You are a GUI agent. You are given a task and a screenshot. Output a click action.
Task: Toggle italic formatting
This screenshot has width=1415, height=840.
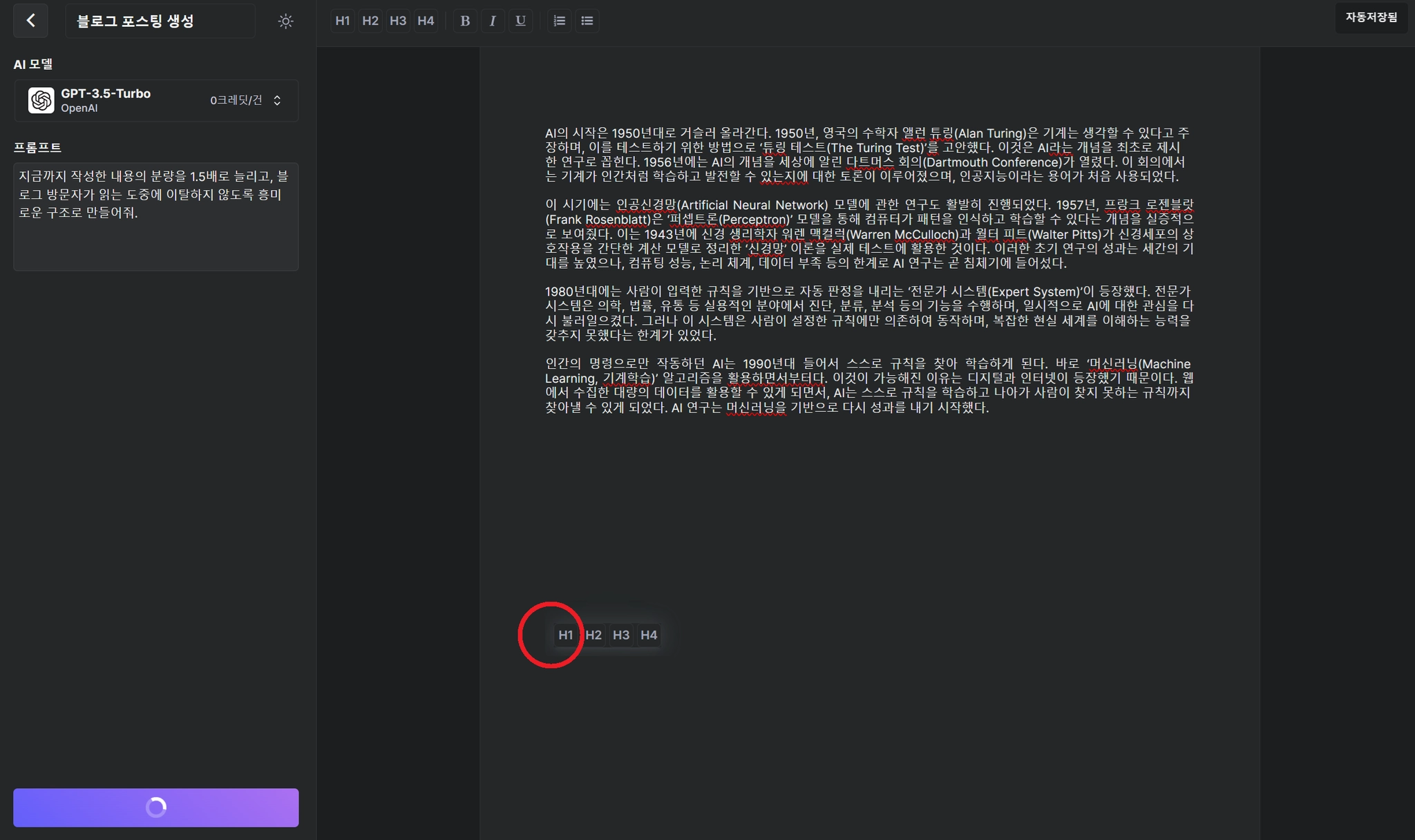493,21
